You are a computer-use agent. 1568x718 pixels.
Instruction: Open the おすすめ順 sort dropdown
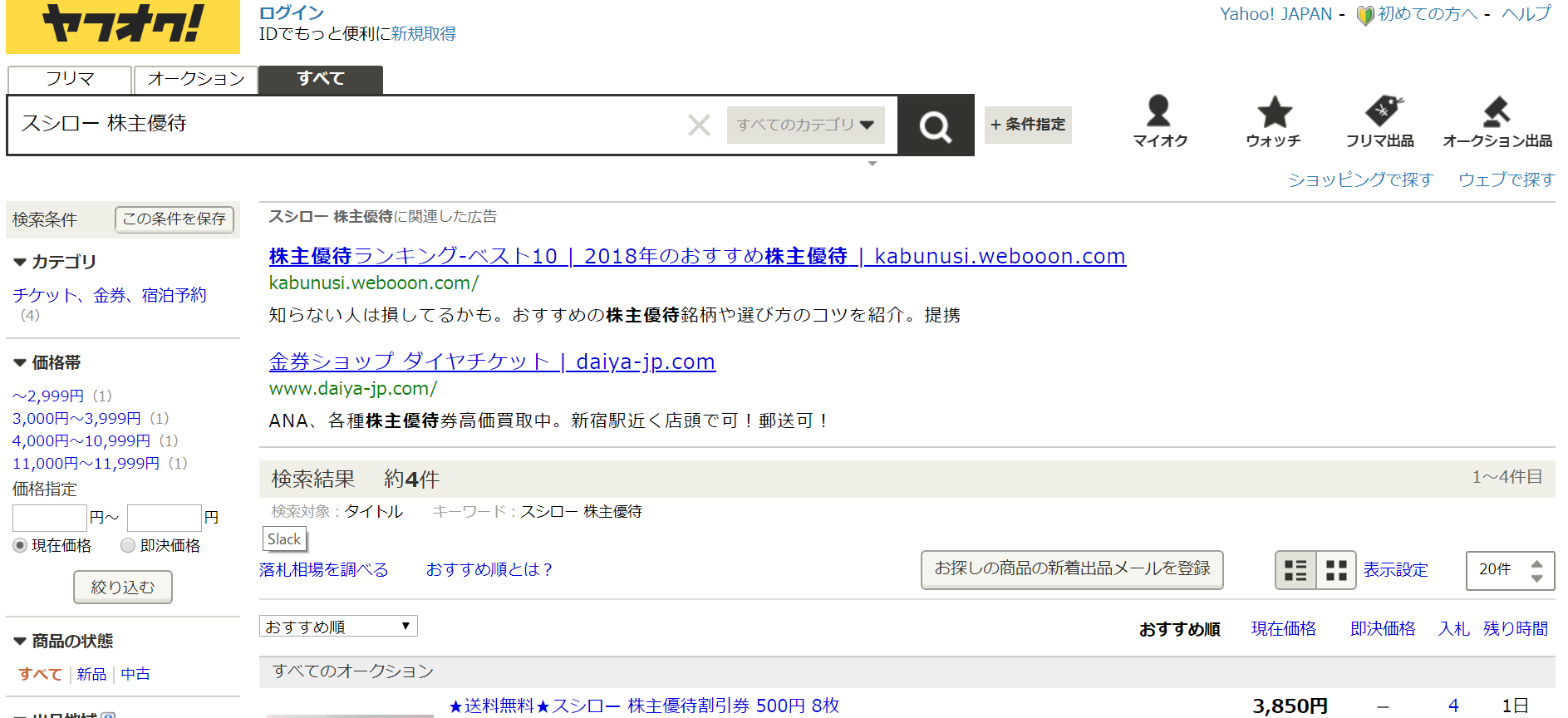click(x=338, y=626)
